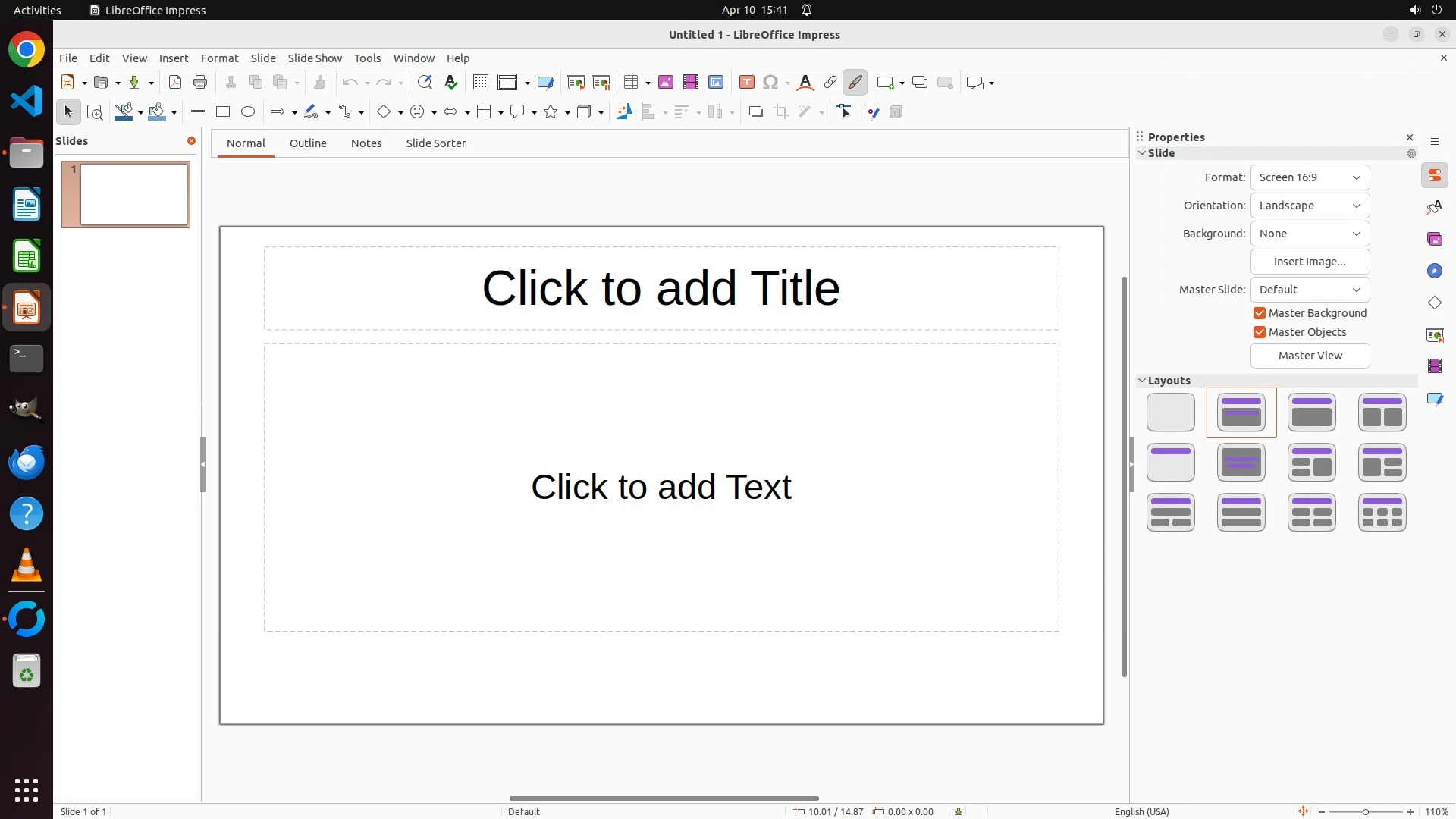The image size is (1456, 819).
Task: Uncheck the Master Background checkbox
Action: pyautogui.click(x=1260, y=313)
